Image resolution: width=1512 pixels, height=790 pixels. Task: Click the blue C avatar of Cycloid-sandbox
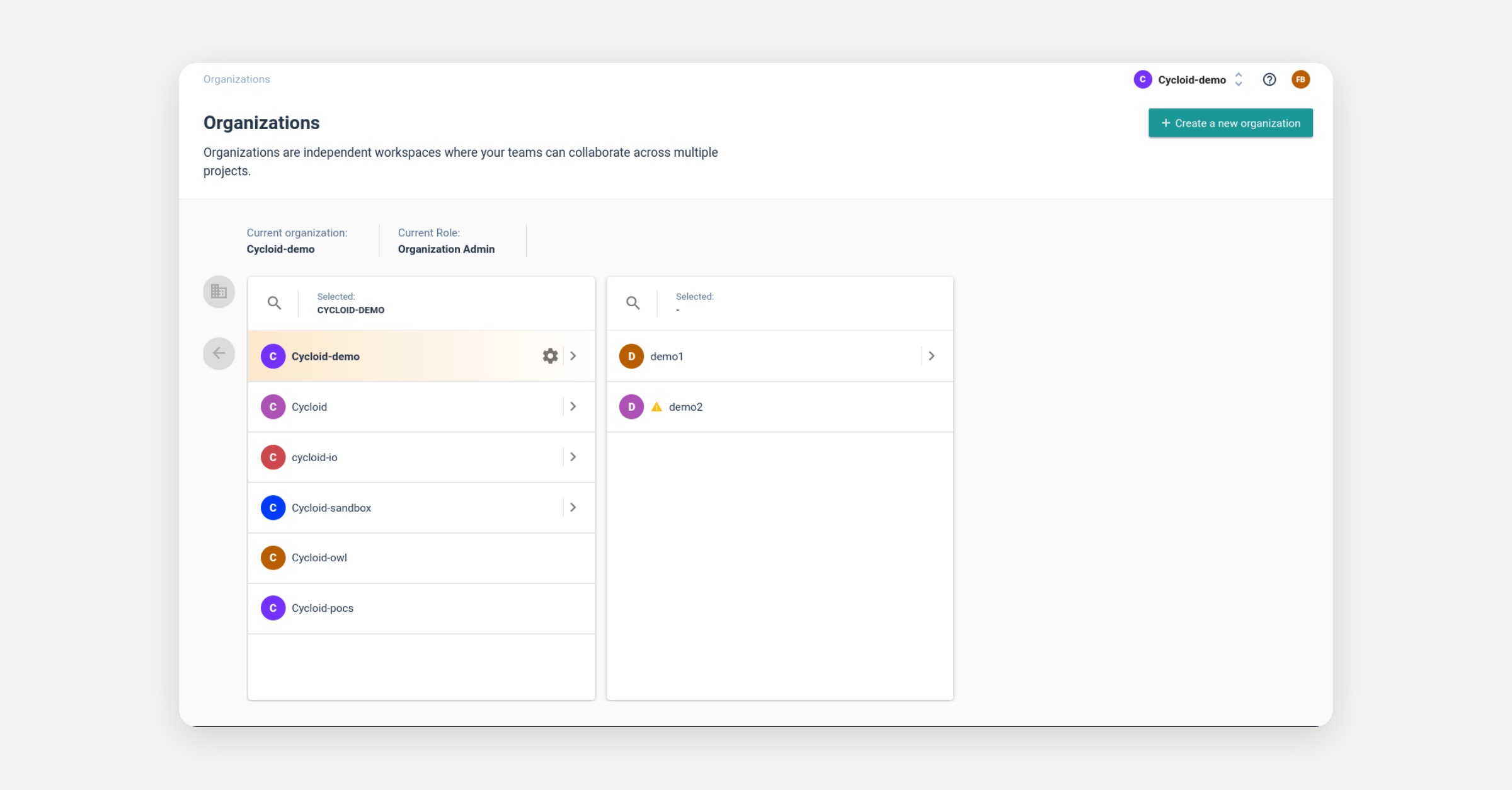tap(273, 507)
